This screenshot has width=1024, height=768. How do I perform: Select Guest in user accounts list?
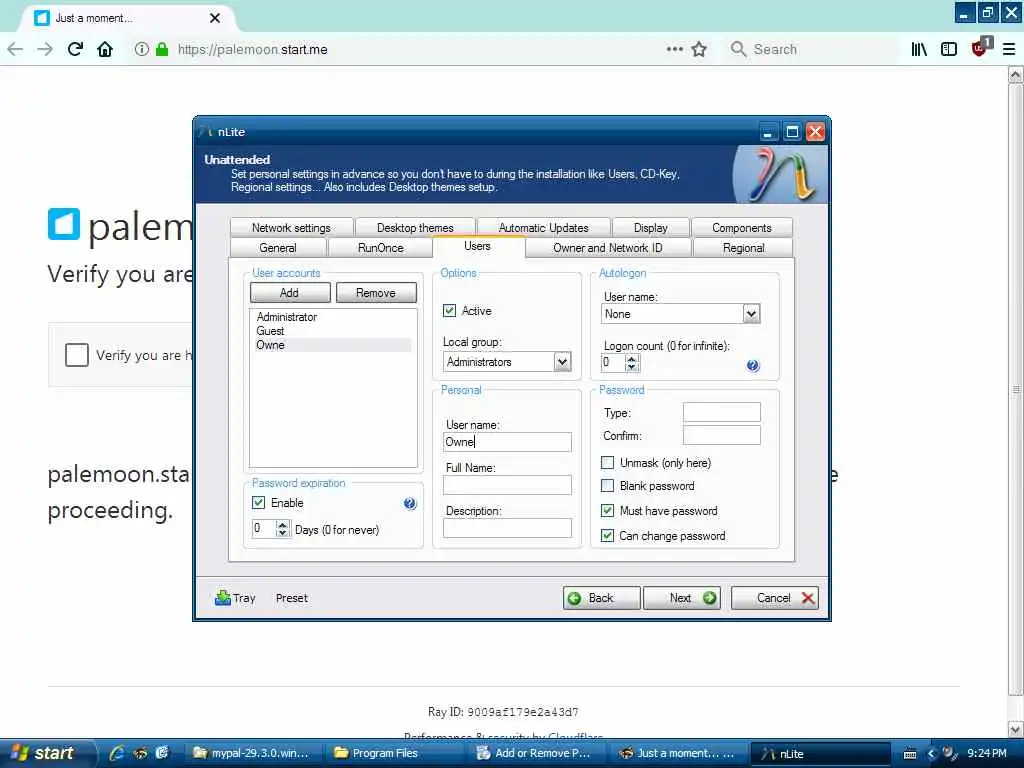270,331
